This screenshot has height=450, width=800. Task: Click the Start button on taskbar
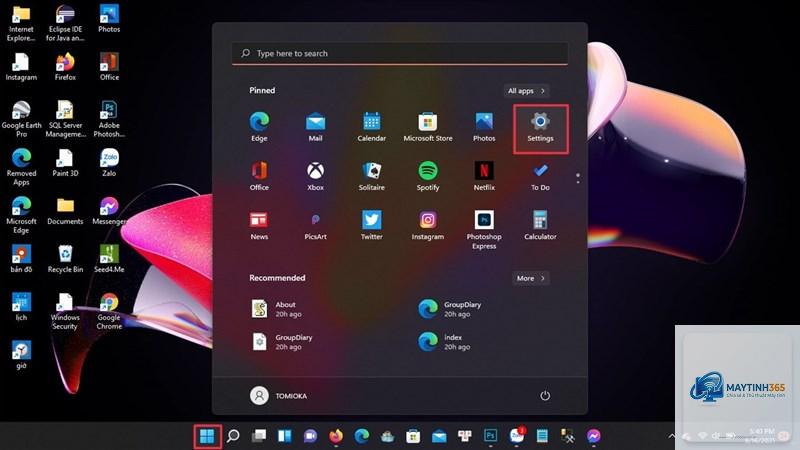tap(207, 436)
